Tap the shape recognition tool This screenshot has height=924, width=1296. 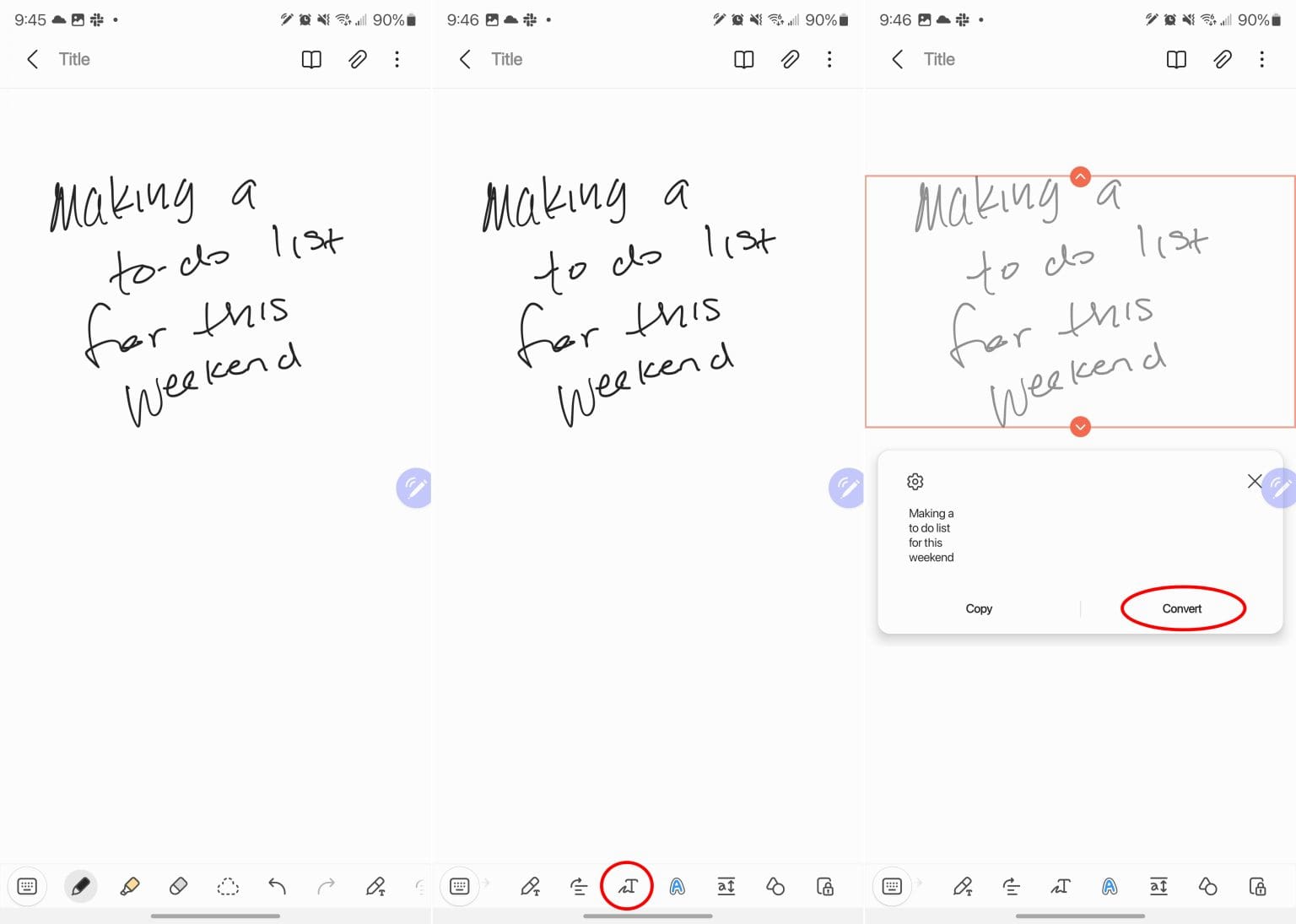click(x=775, y=886)
